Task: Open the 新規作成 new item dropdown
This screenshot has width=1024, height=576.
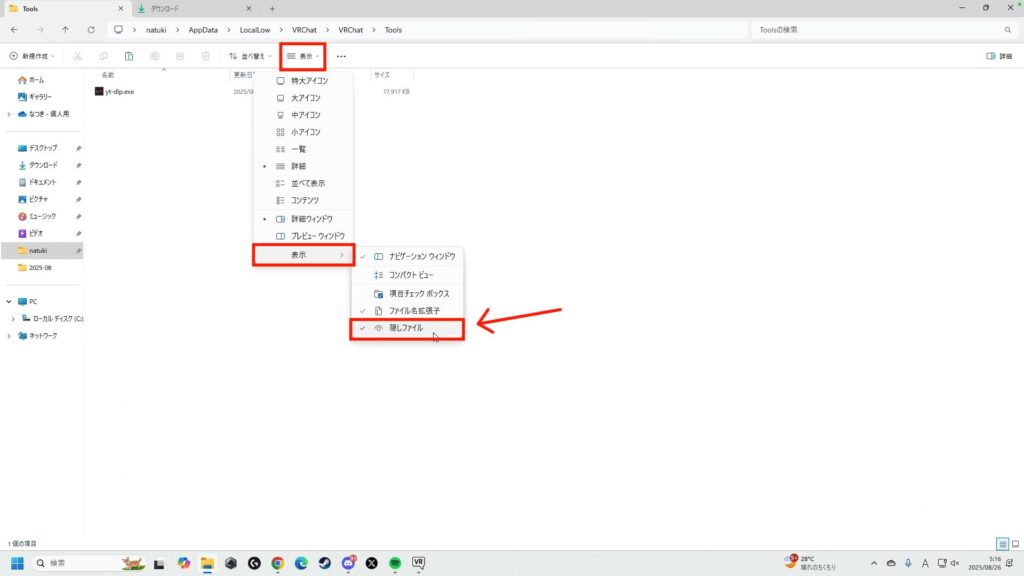Action: pos(32,56)
